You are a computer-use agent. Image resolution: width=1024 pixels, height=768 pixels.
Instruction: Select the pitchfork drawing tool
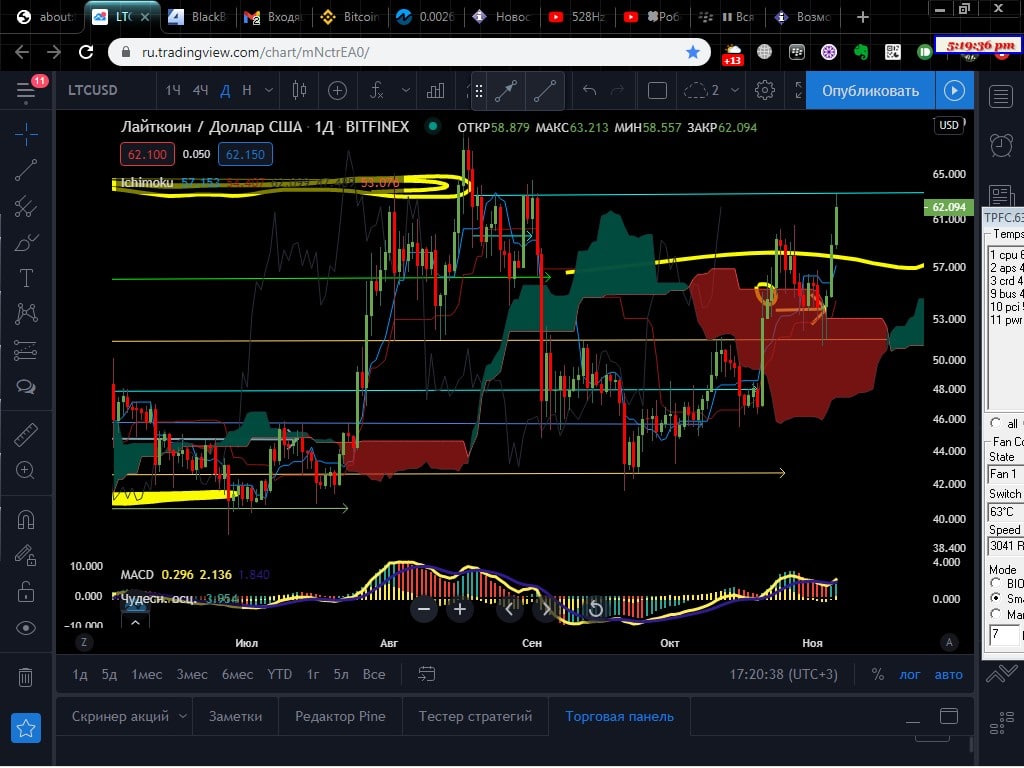[x=26, y=206]
